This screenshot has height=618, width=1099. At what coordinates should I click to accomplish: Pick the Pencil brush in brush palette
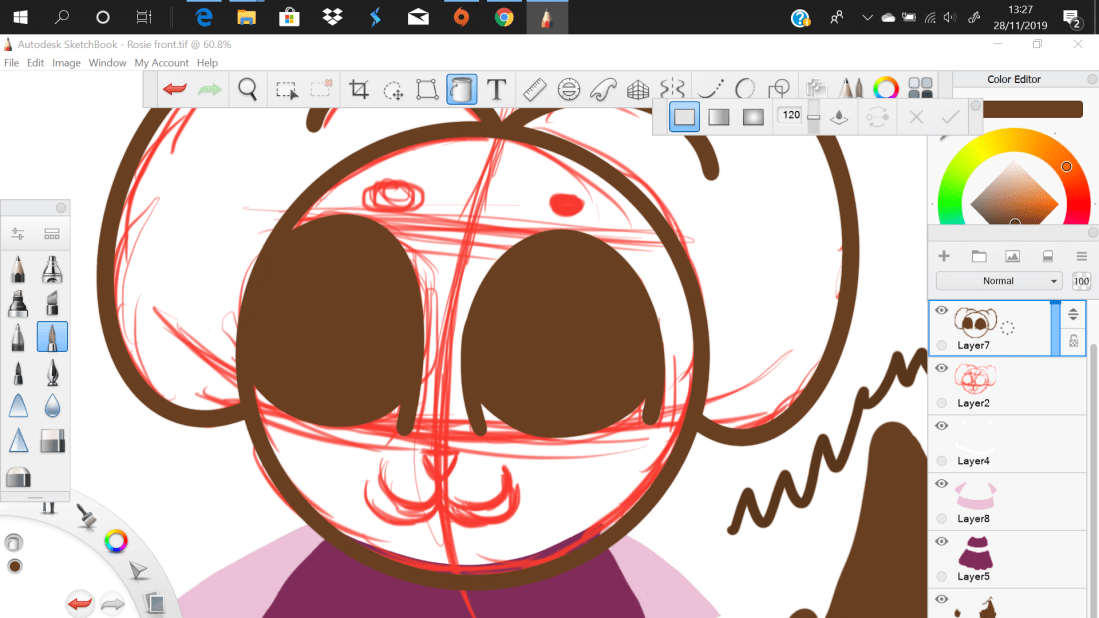(18, 270)
